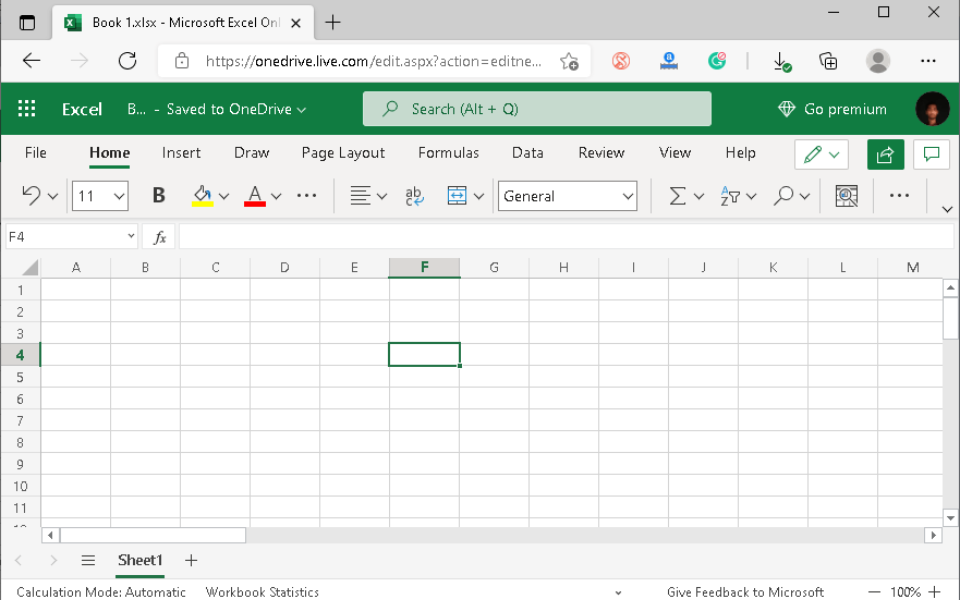Image resolution: width=960 pixels, height=600 pixels.
Task: Click the Go premium diamond icon
Action: [x=786, y=109]
